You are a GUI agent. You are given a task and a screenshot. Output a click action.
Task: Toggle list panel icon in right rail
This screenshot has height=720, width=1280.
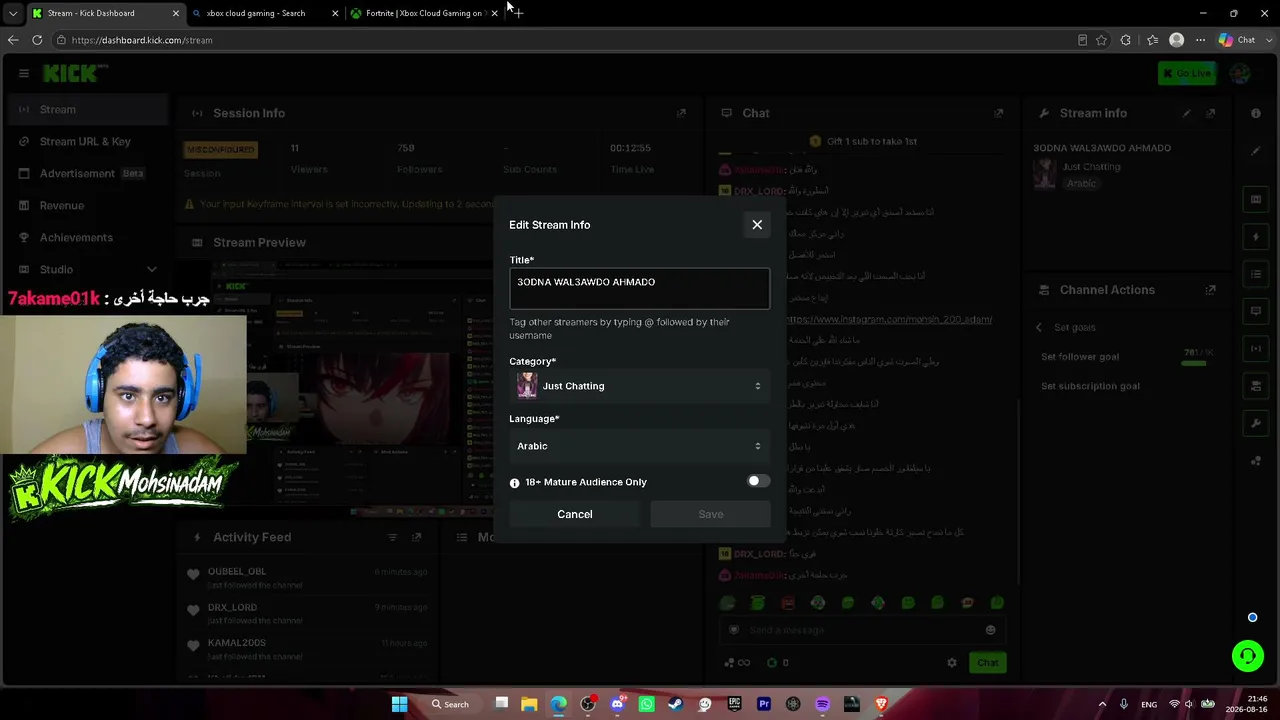tap(1256, 274)
